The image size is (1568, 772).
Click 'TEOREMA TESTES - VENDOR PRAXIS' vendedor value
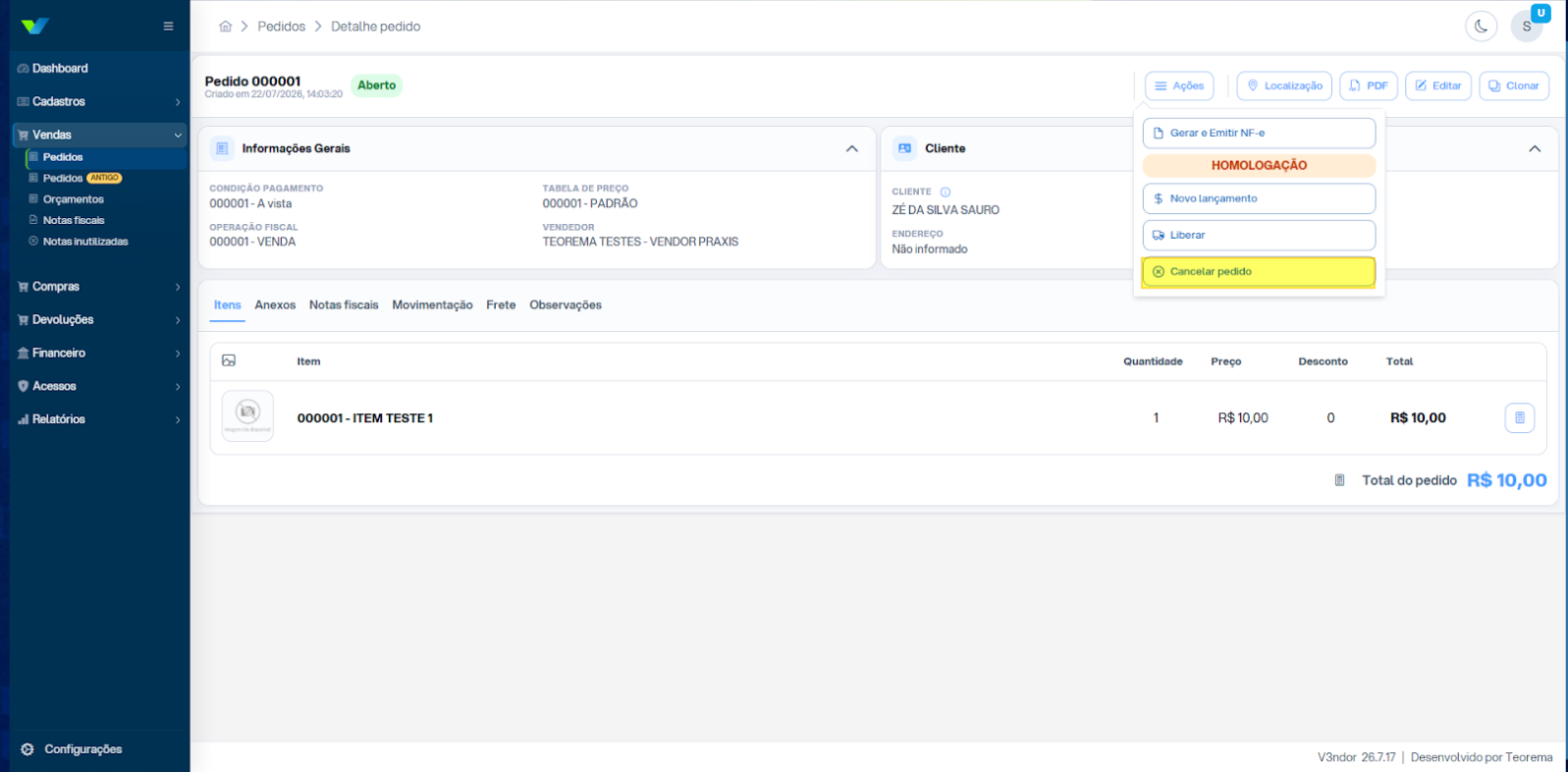640,242
